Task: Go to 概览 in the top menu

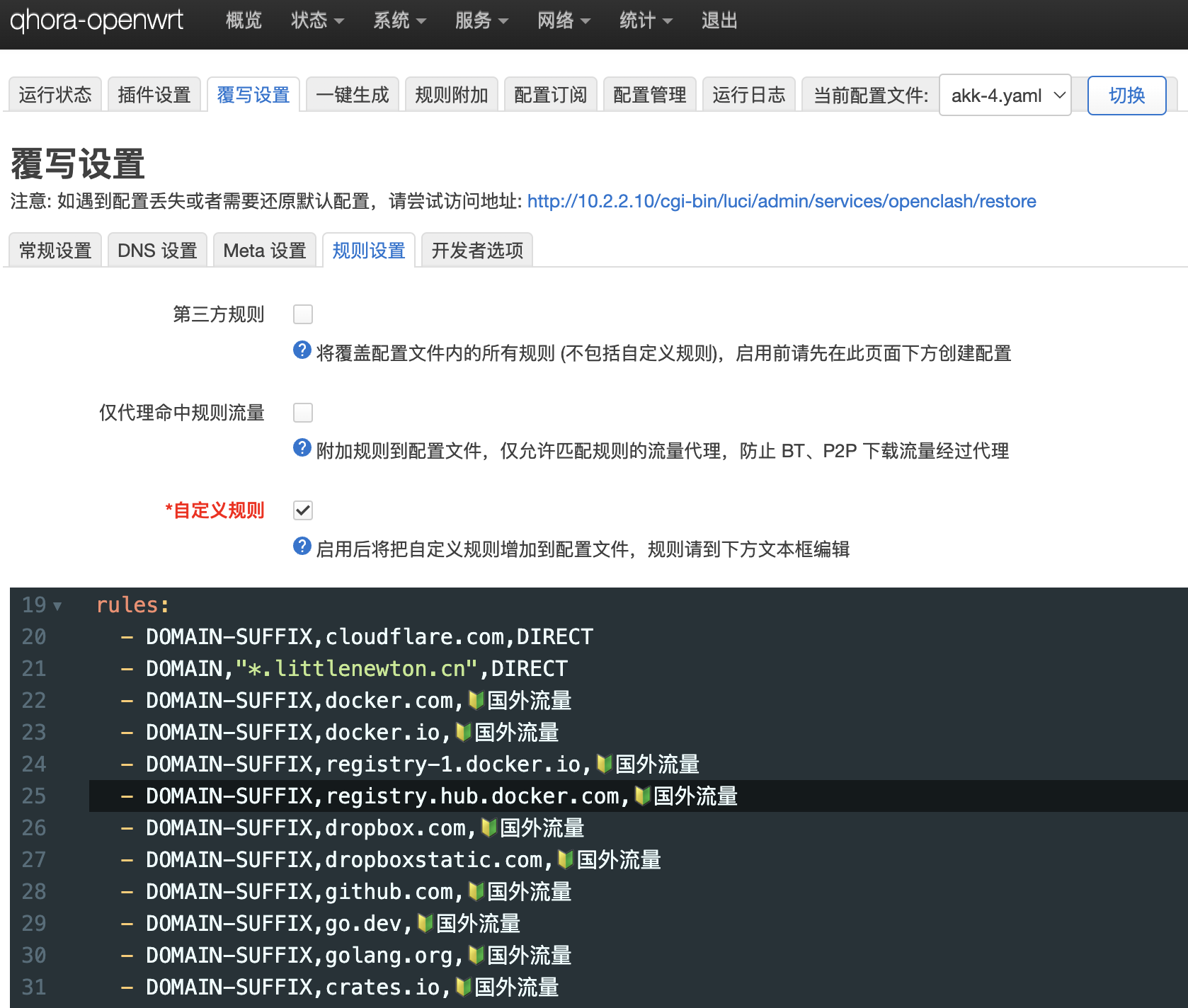Action: (244, 21)
